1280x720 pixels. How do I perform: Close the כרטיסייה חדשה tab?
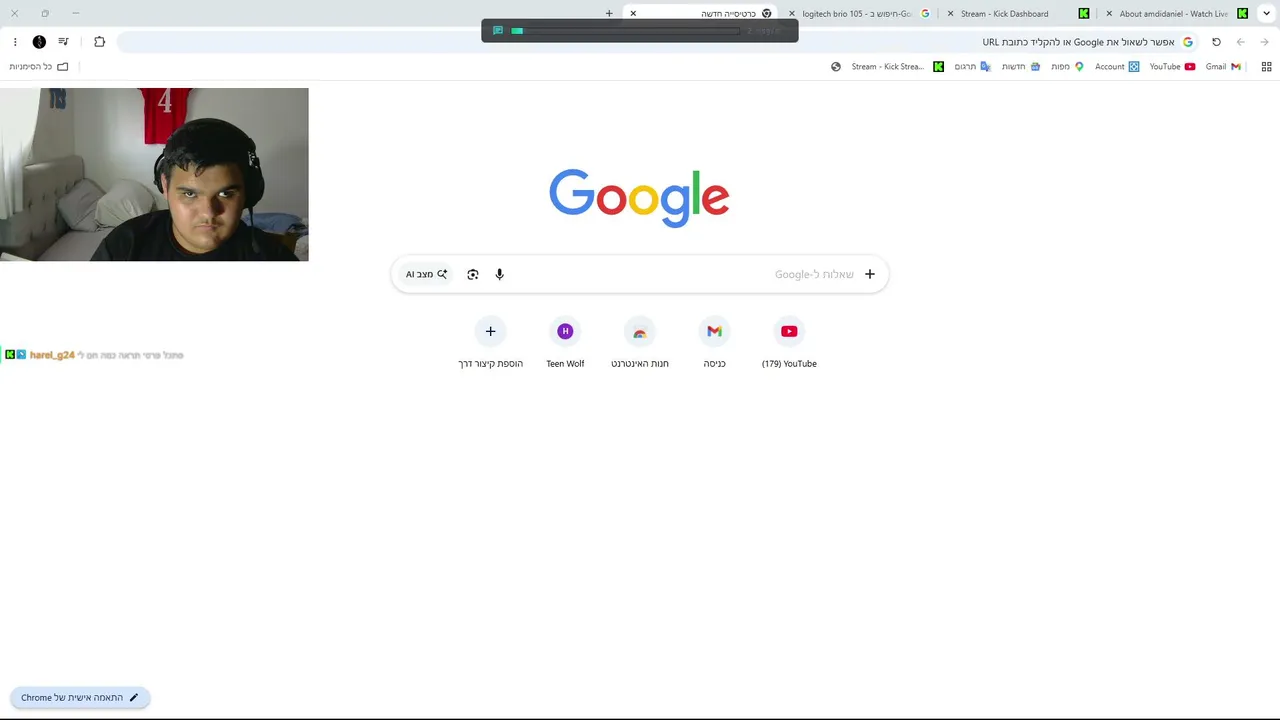(x=633, y=14)
